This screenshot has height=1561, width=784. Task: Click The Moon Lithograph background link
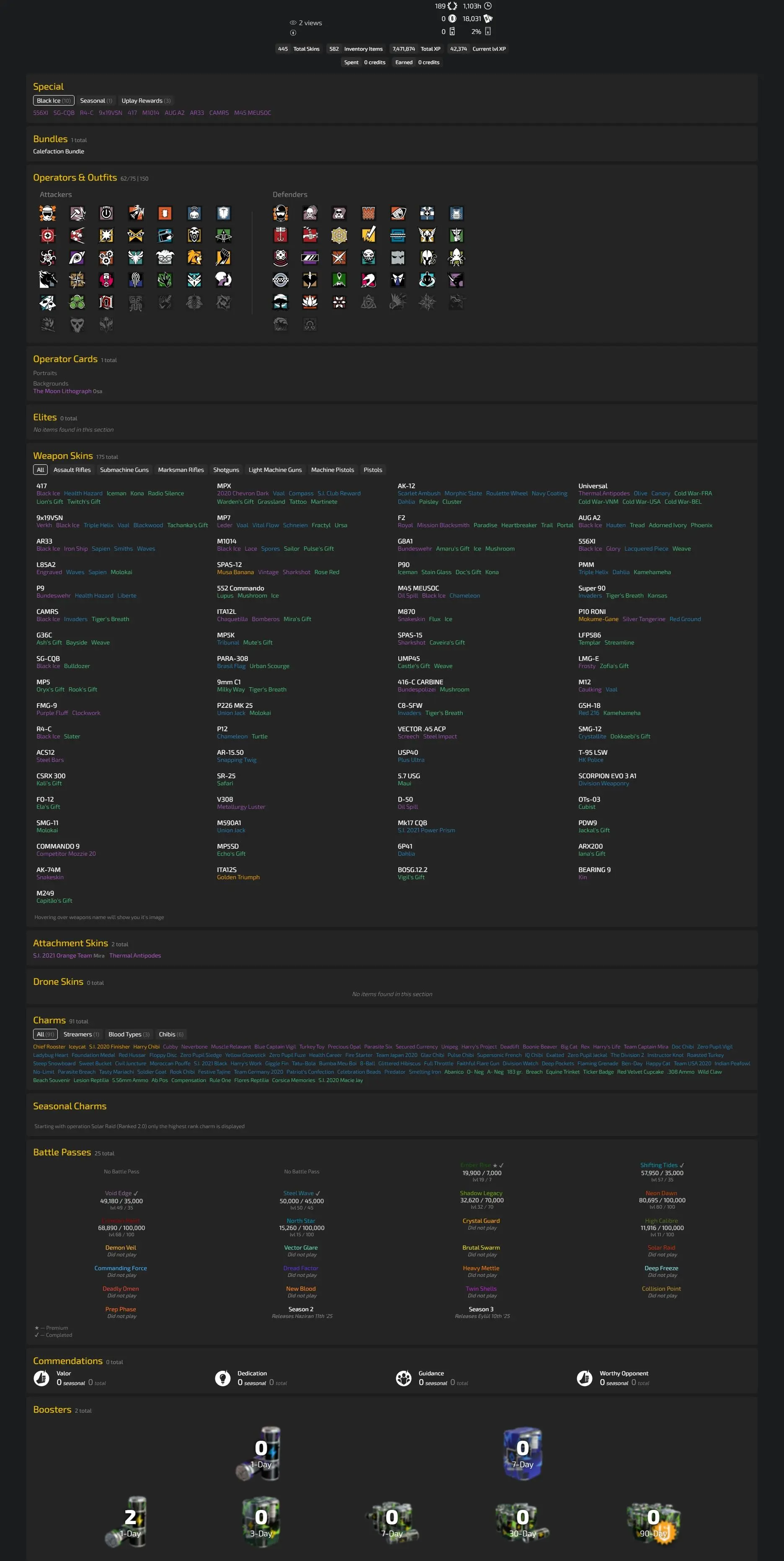[62, 391]
